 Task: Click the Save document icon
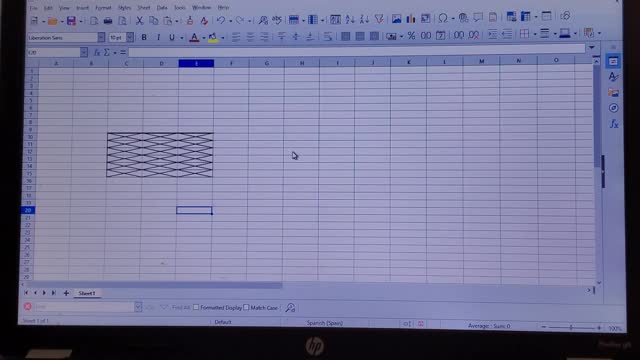[71, 20]
